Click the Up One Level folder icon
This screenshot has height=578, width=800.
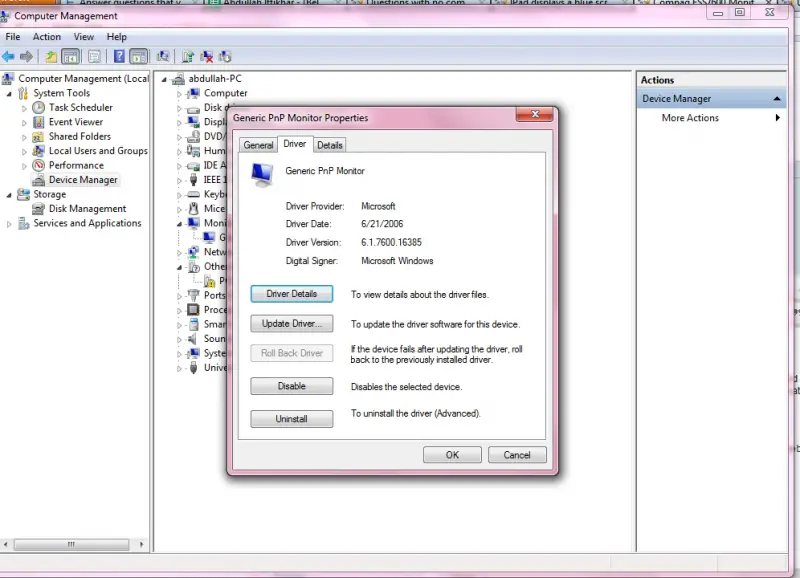(x=51, y=57)
